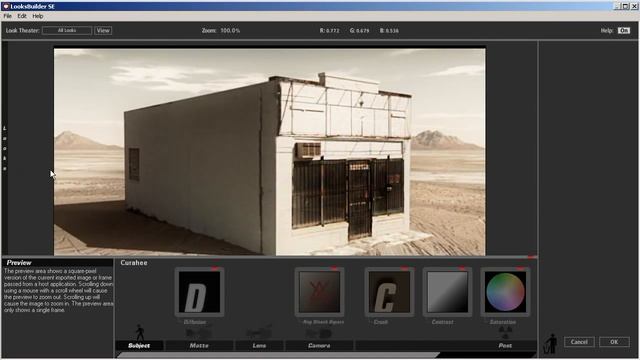Screen dimensions: 640x360
Task: Switch to the Matte tab
Action: (199, 346)
